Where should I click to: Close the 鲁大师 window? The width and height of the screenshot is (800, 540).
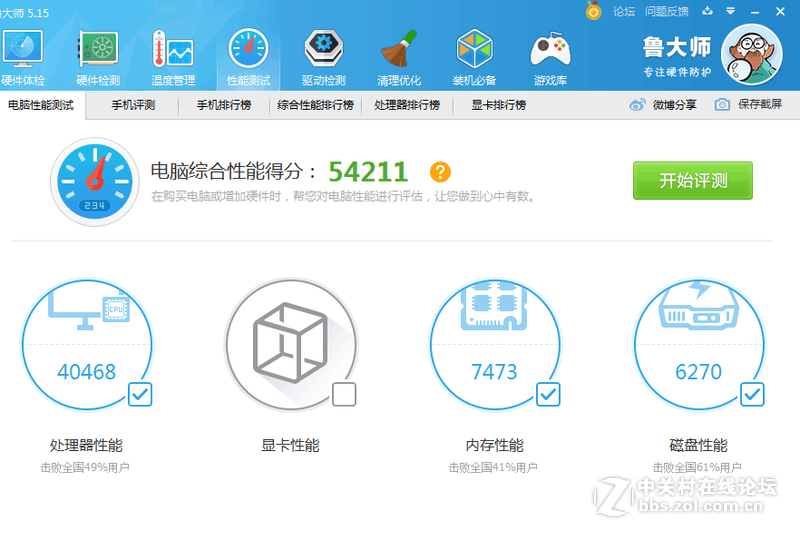pos(780,11)
